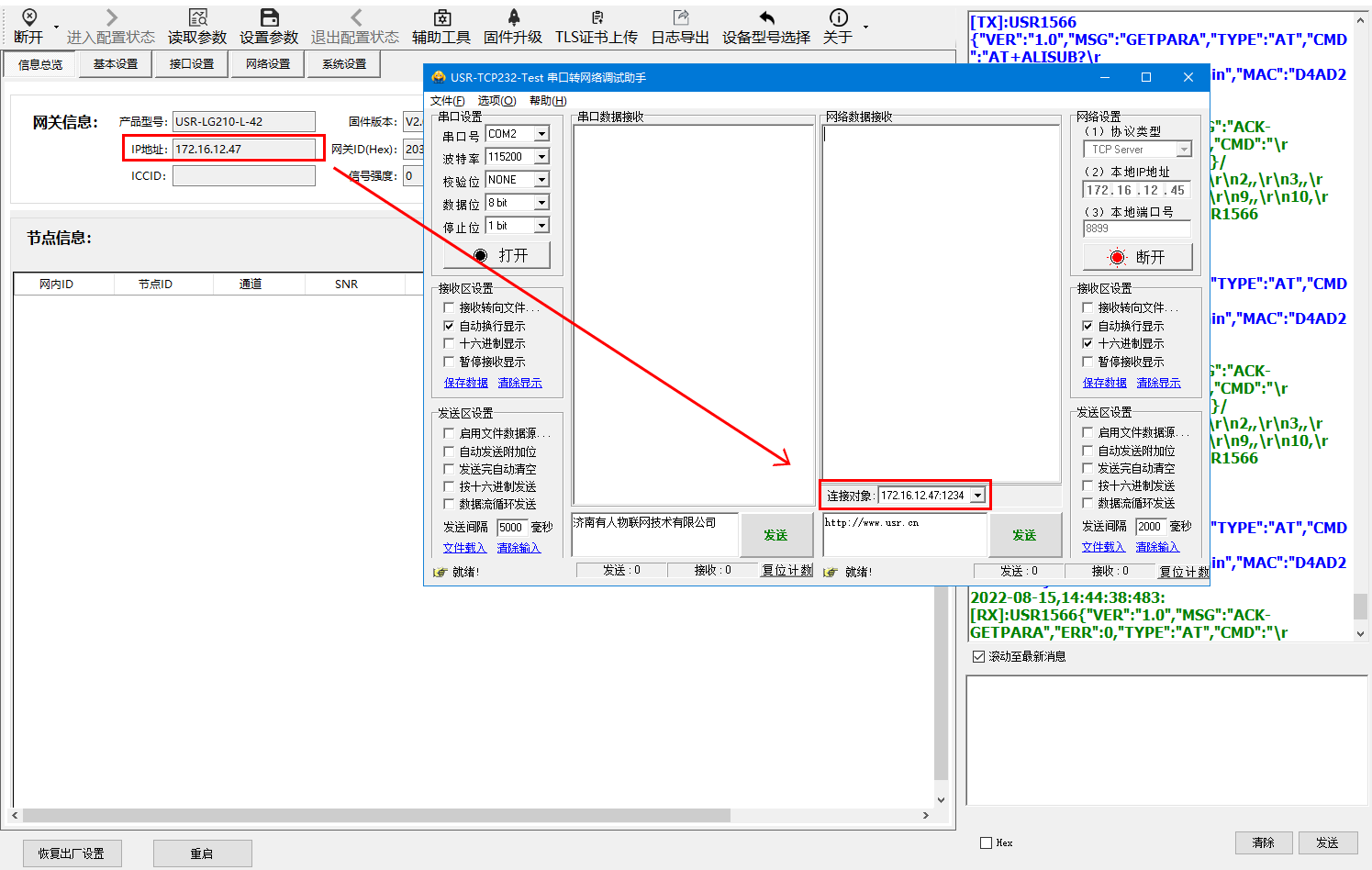
Task: Click the 日志导出 log export icon
Action: coord(680,18)
